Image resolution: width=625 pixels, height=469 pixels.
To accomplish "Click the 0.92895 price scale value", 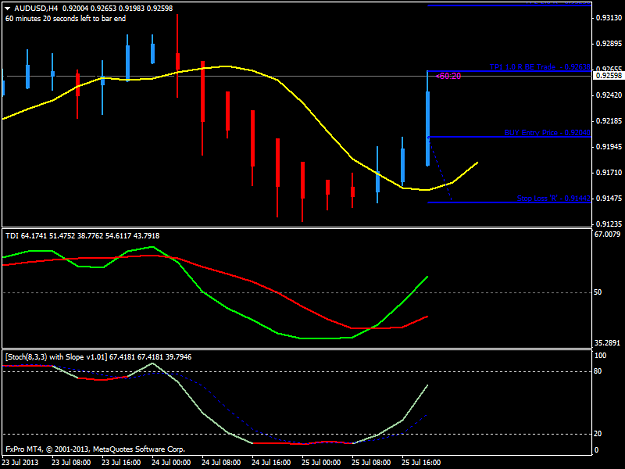I will pyautogui.click(x=609, y=43).
